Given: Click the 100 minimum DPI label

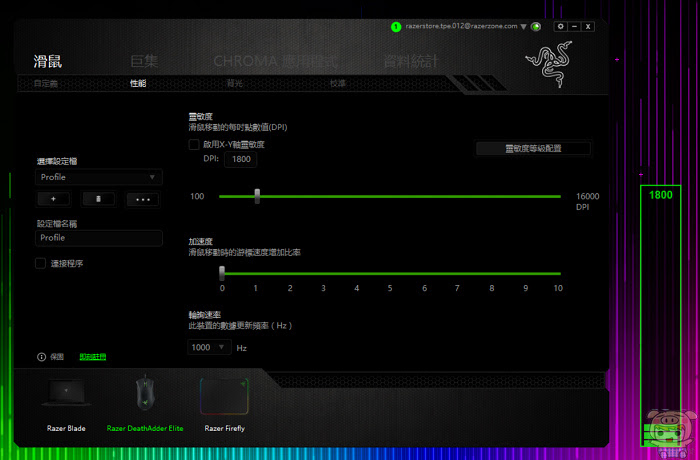Looking at the screenshot, I should click(197, 196).
